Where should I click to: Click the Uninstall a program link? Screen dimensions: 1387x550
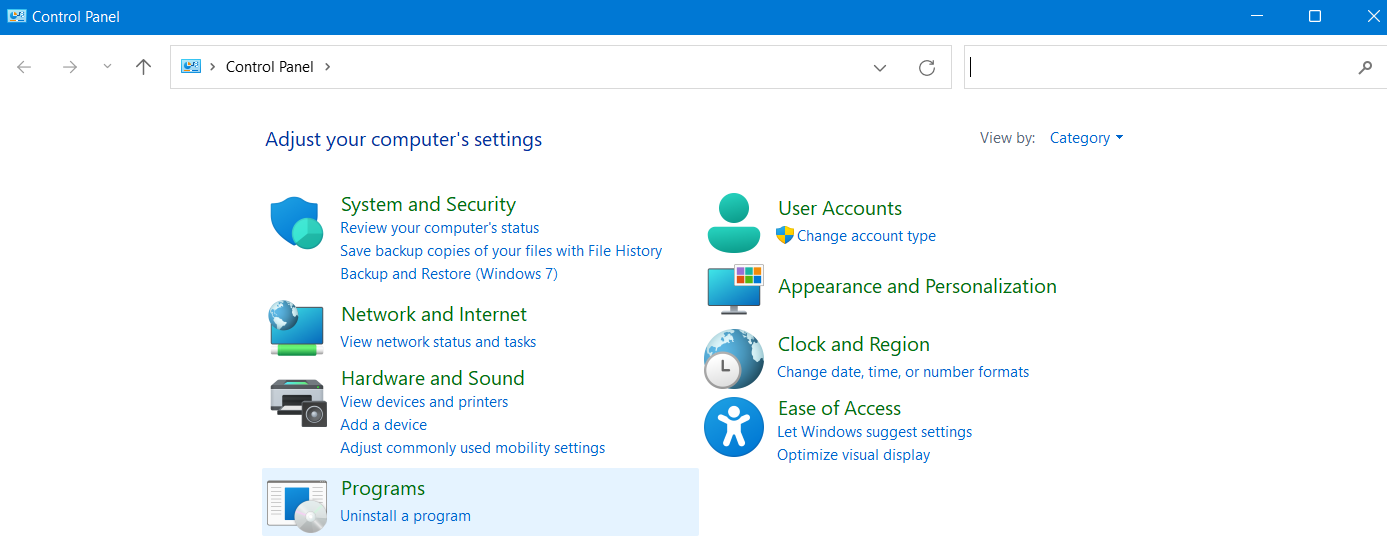pos(405,516)
